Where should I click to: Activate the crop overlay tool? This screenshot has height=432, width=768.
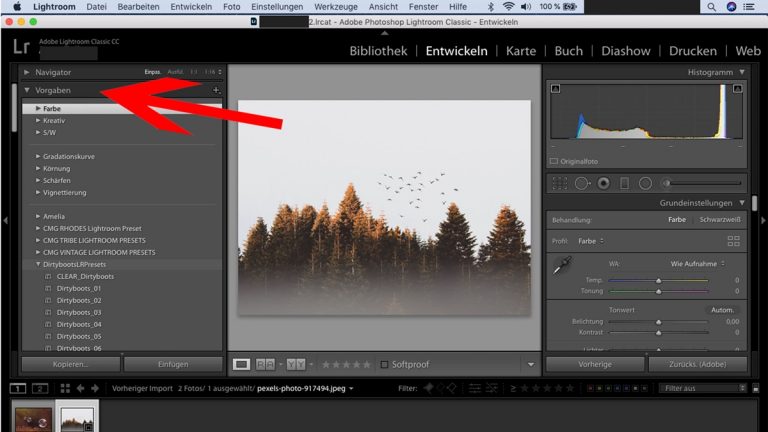tap(560, 183)
